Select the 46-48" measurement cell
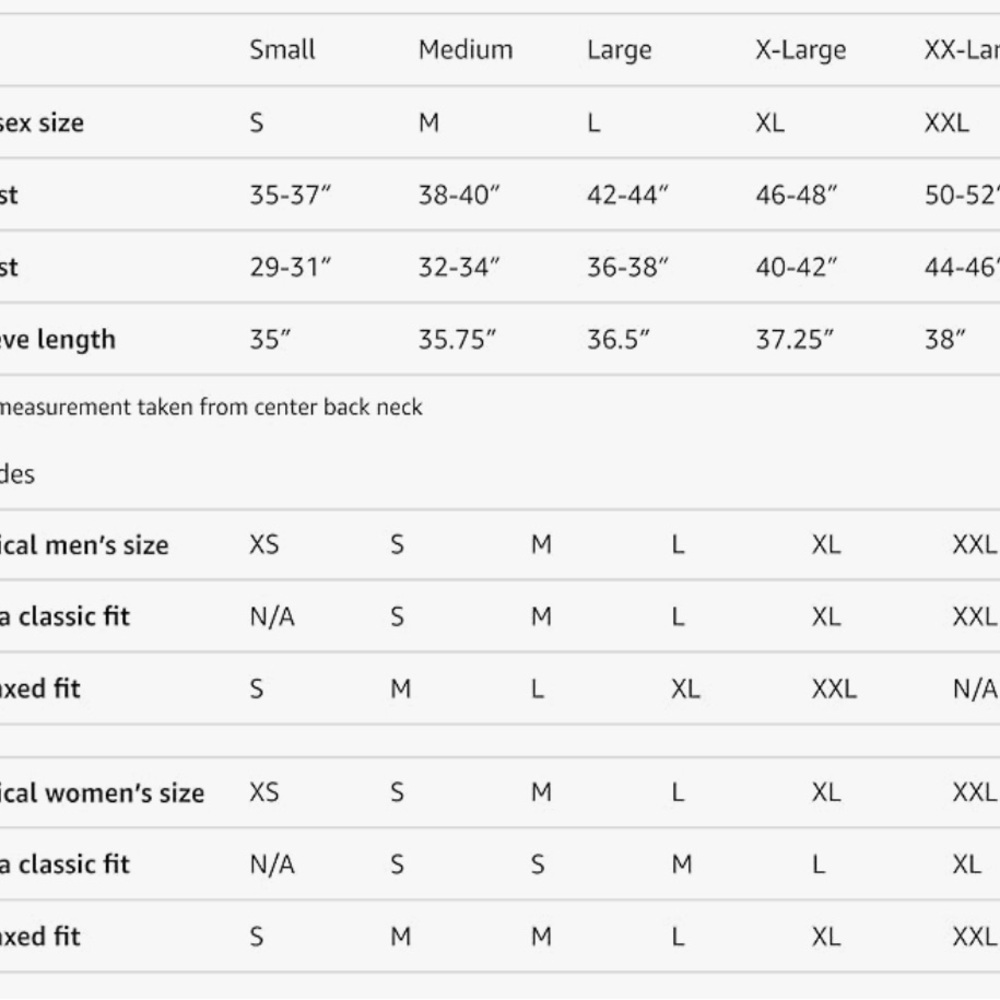The image size is (1000, 1000). 796,195
